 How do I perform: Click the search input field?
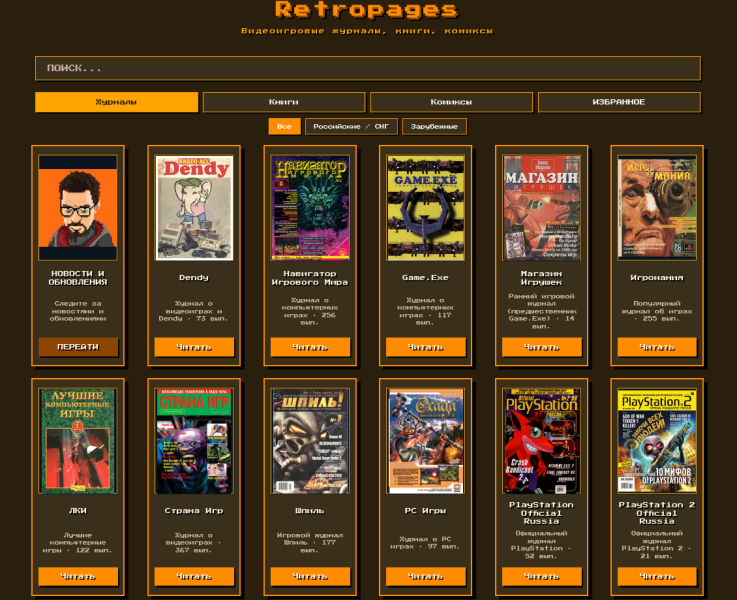368,68
